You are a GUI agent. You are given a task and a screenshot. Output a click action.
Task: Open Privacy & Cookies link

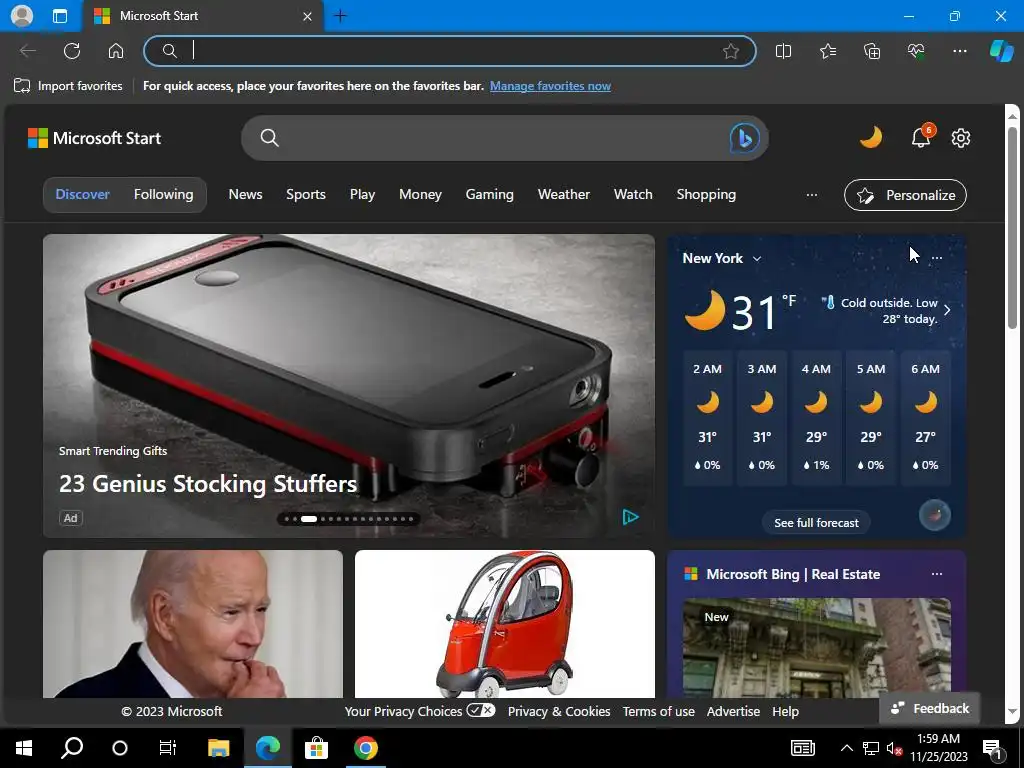pyautogui.click(x=559, y=711)
